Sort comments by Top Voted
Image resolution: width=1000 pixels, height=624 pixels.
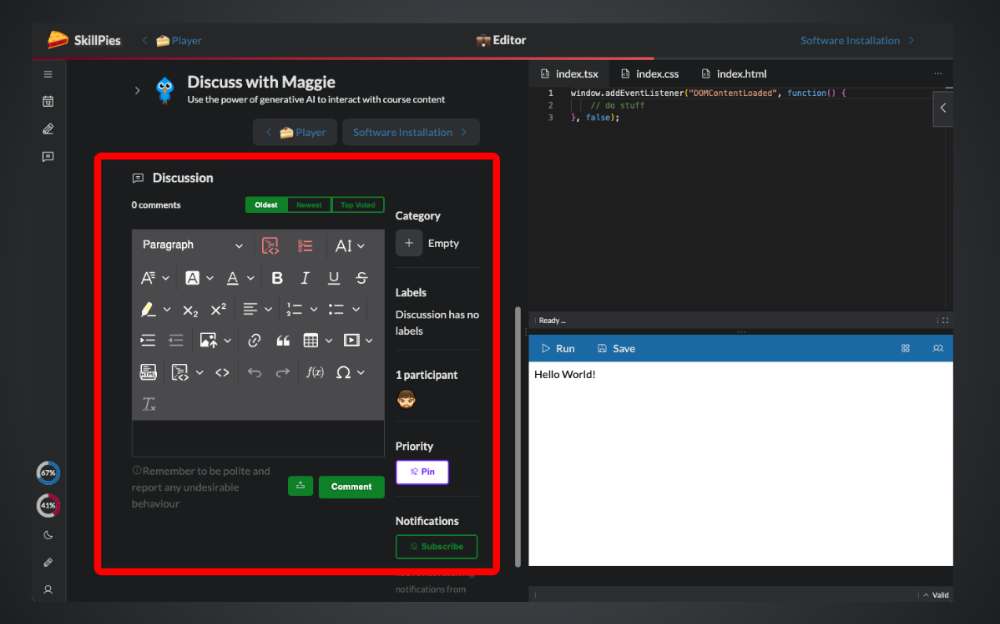(358, 205)
